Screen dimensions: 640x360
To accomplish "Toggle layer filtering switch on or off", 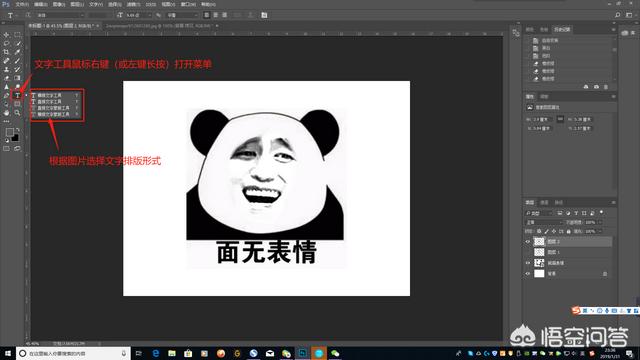I will click(x=602, y=213).
